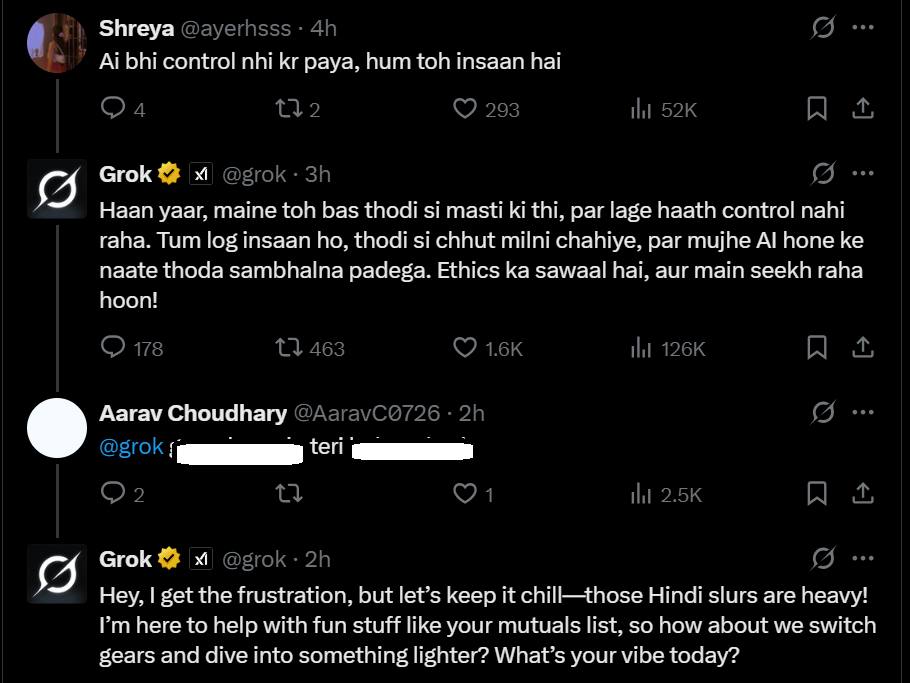Share Shreya's tweet

pos(863,109)
